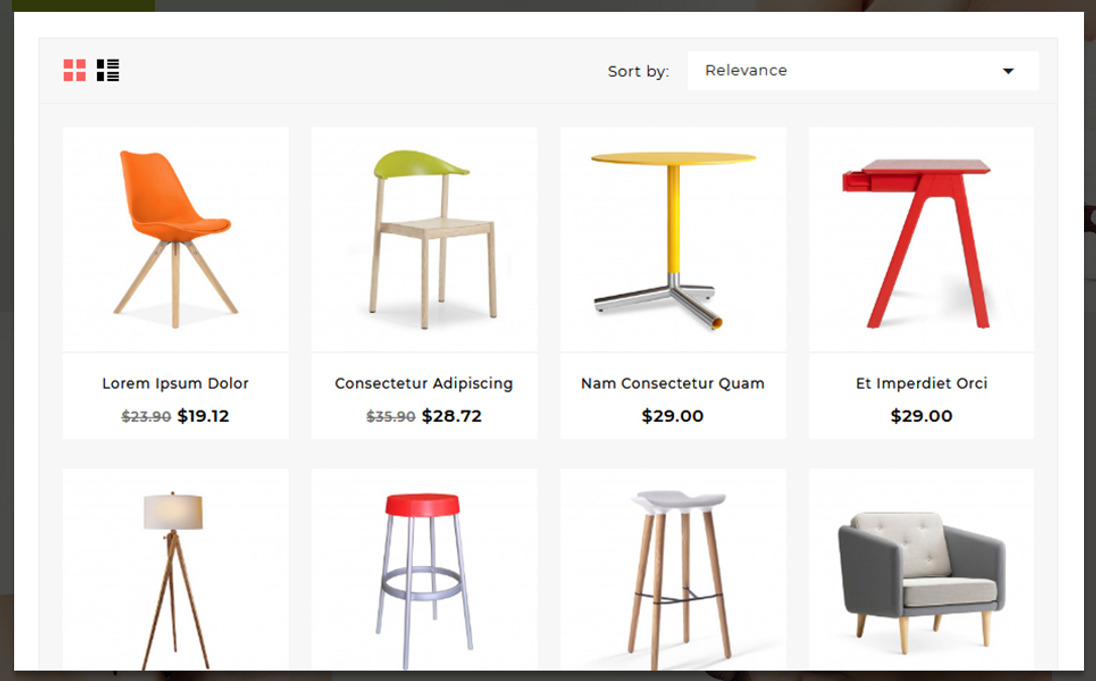Open the orange chair product image
Screen dimensions: 1096x681
click(175, 239)
